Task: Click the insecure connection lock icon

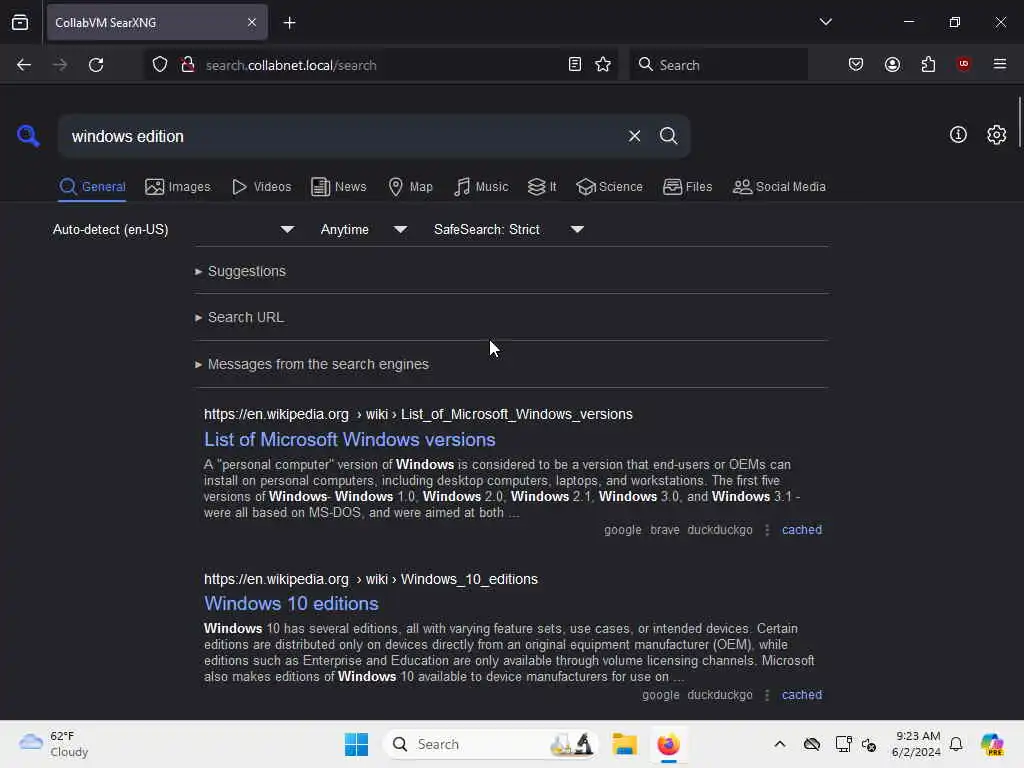Action: point(188,65)
